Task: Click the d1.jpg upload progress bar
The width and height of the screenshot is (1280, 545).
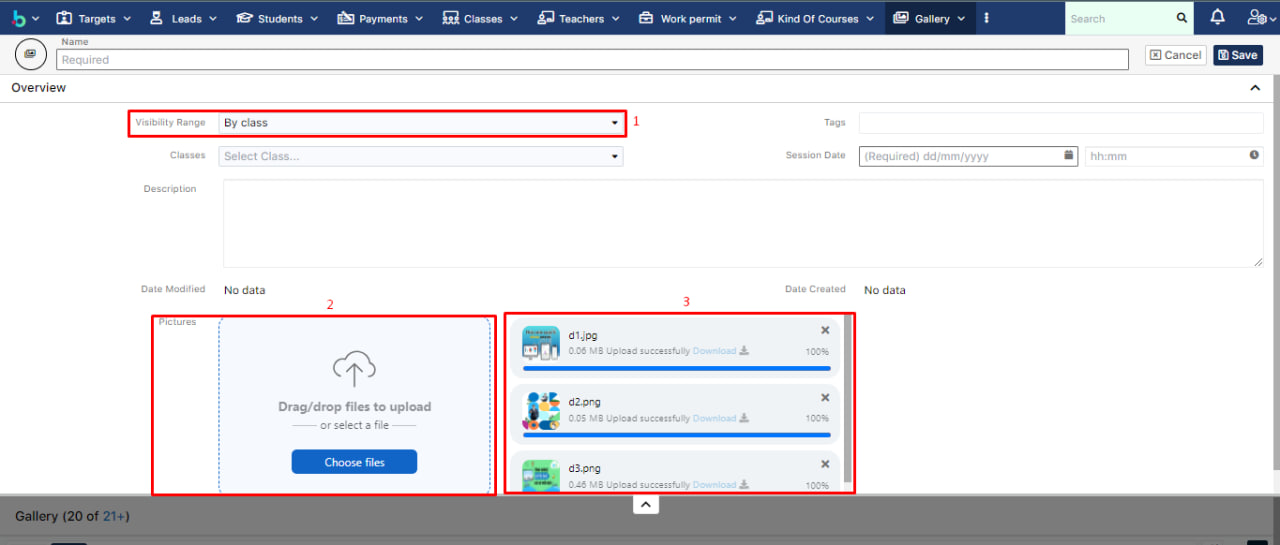Action: point(676,368)
